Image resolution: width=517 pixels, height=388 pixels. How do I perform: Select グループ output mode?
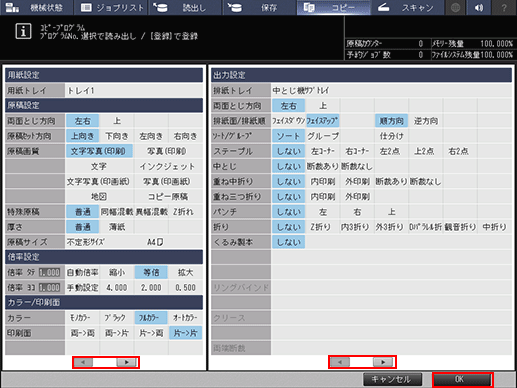(323, 136)
